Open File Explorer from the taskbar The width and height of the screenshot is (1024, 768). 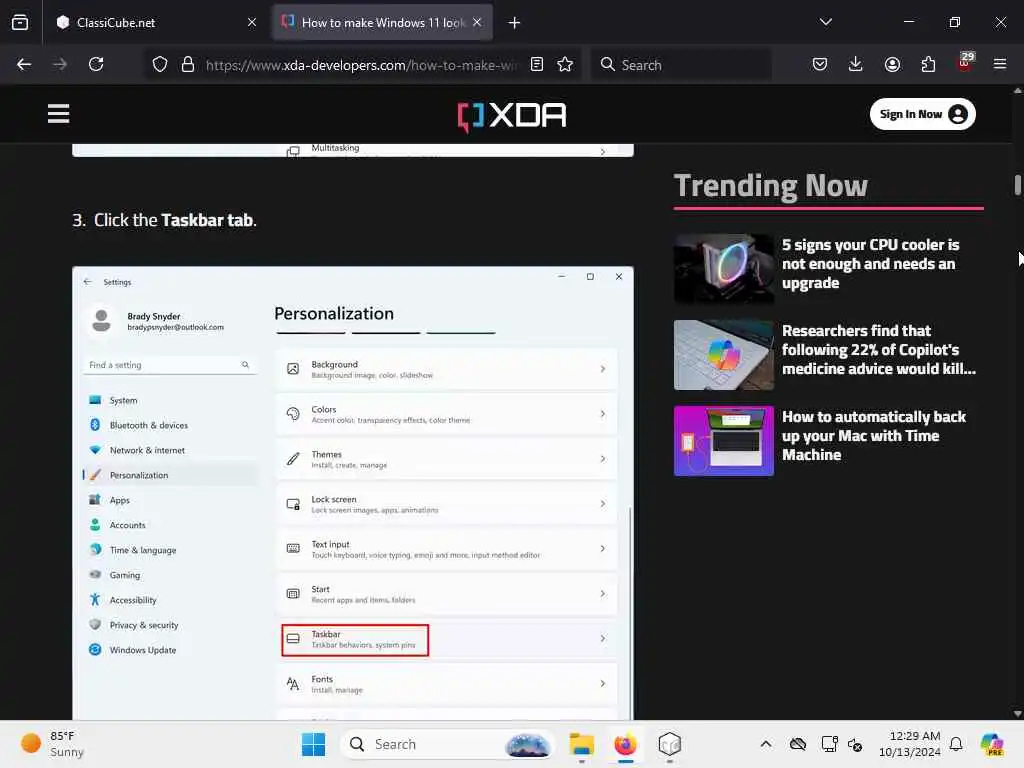pos(581,744)
